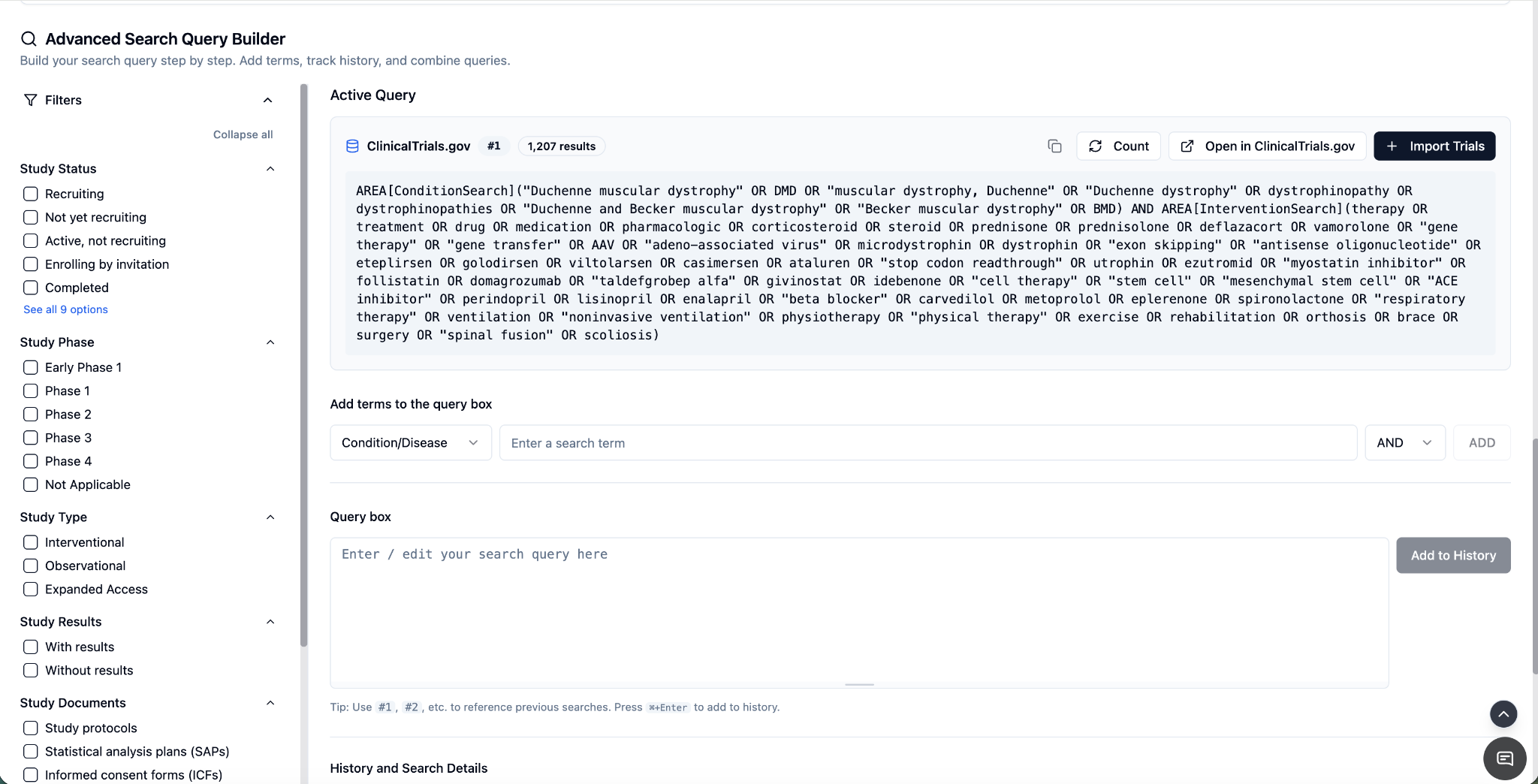Click the ClinicalTrials.gov database icon
This screenshot has width=1538, height=784.
(x=352, y=146)
